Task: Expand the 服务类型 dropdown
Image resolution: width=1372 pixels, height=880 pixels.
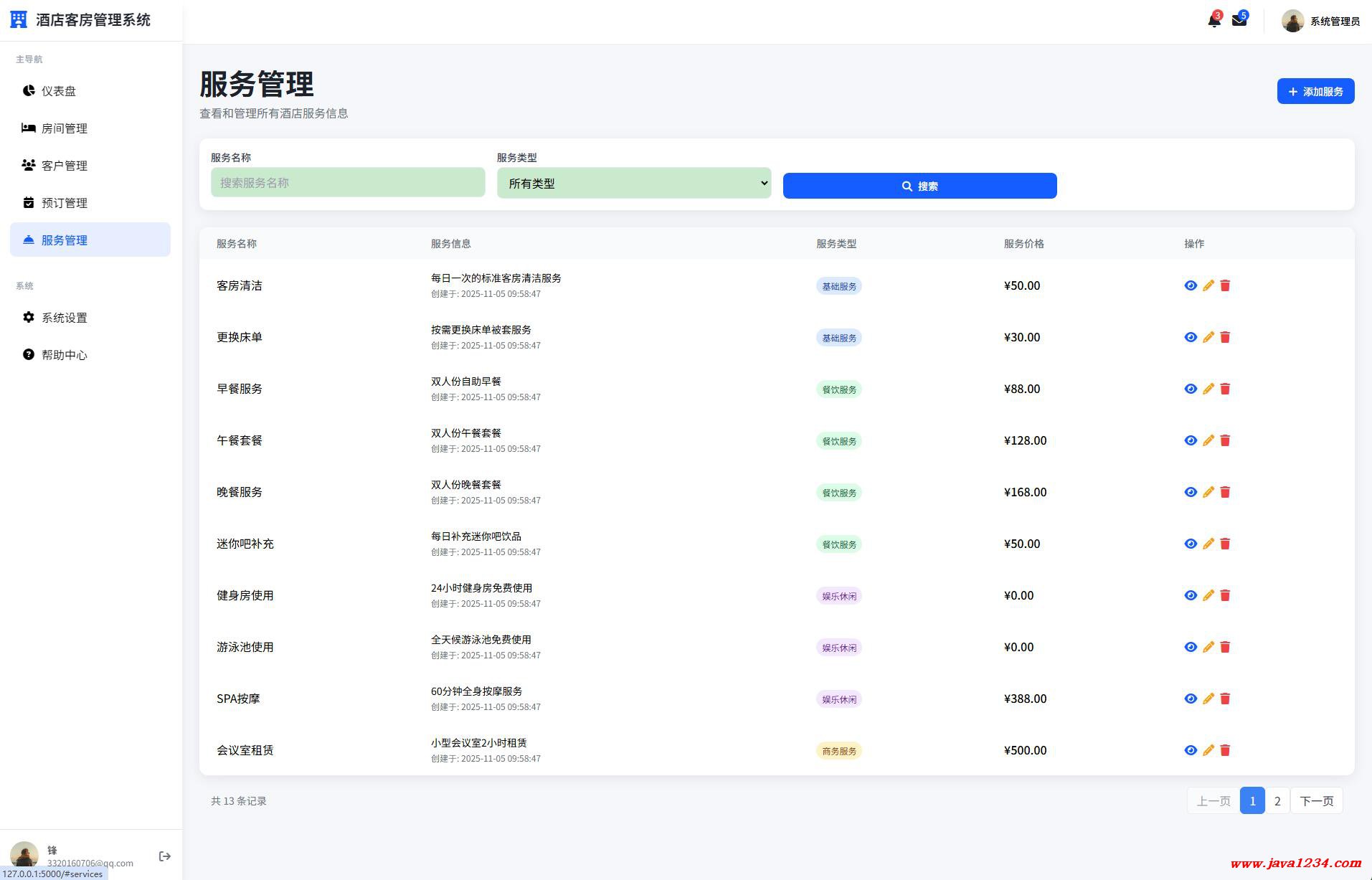Action: [x=633, y=183]
